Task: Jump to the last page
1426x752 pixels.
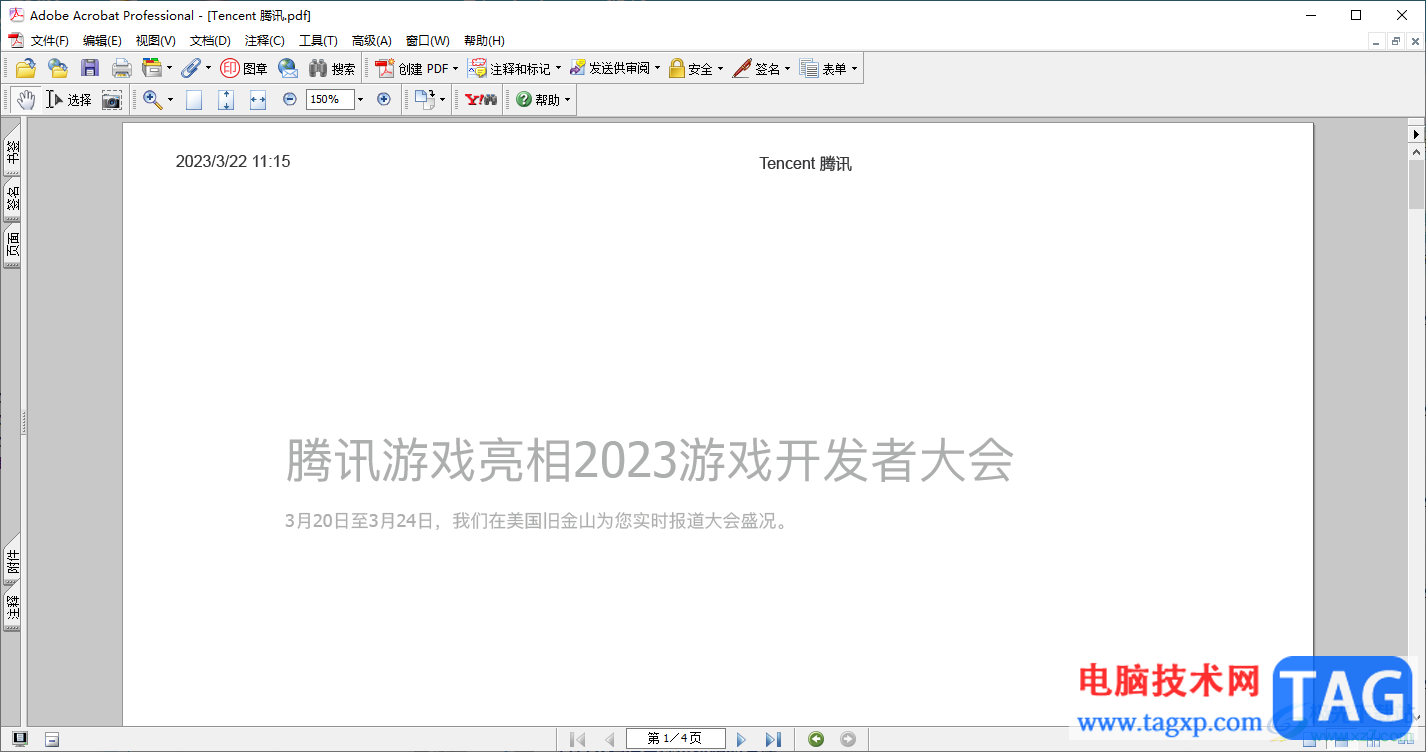Action: click(x=773, y=739)
